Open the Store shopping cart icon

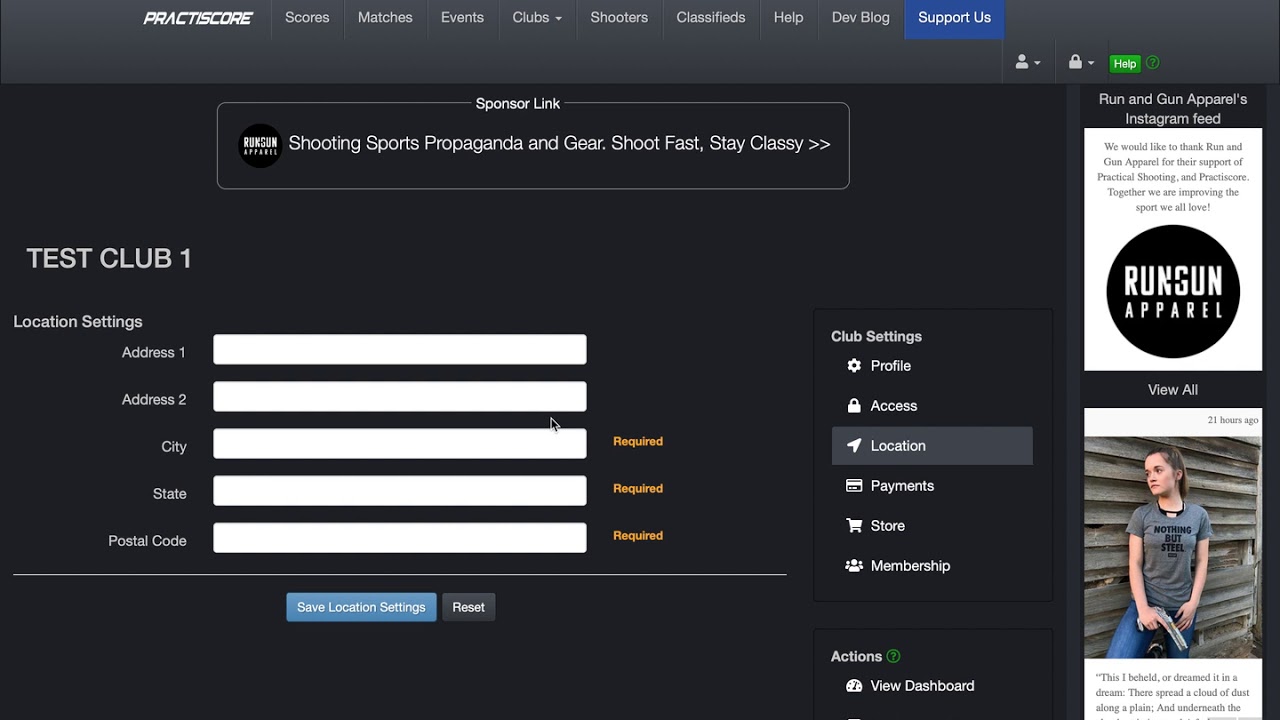click(854, 526)
